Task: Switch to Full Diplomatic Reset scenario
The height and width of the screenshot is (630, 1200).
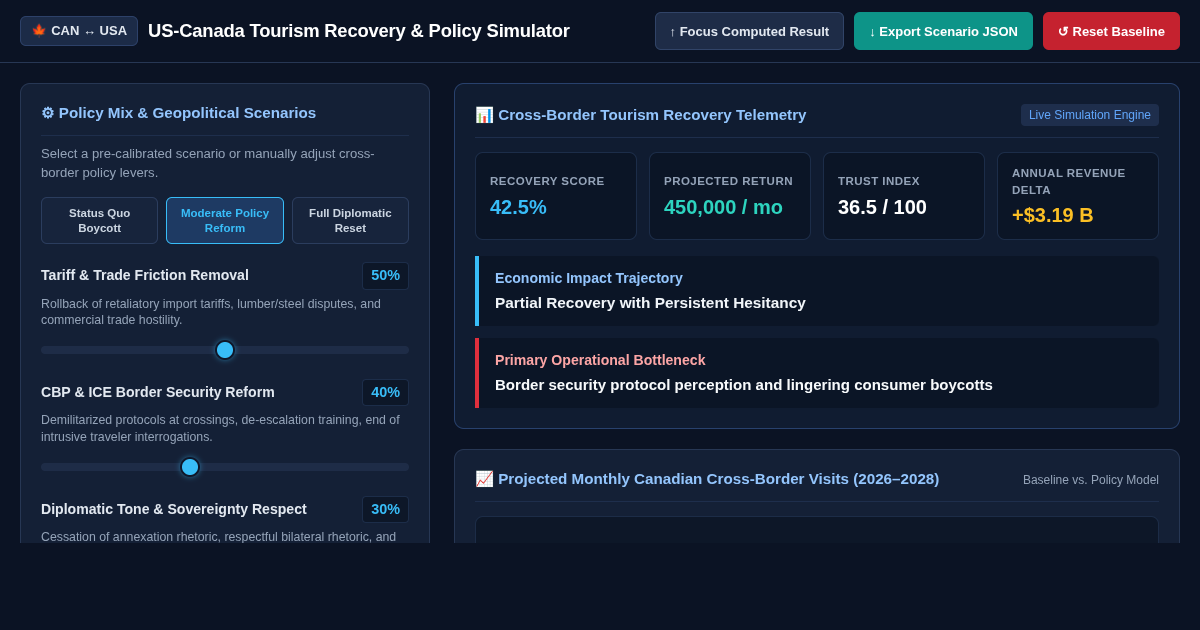Action: pos(350,220)
